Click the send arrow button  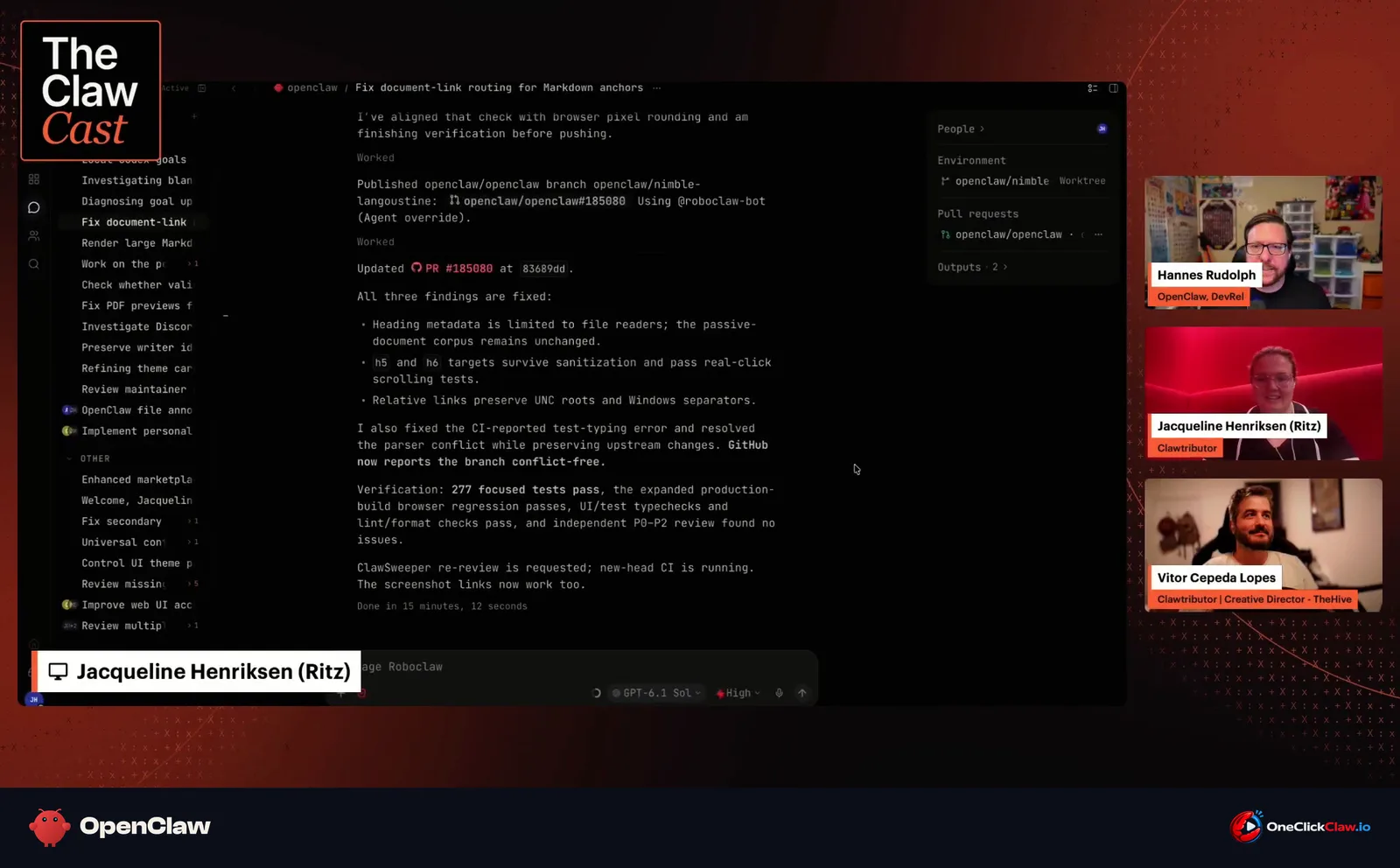click(x=802, y=693)
